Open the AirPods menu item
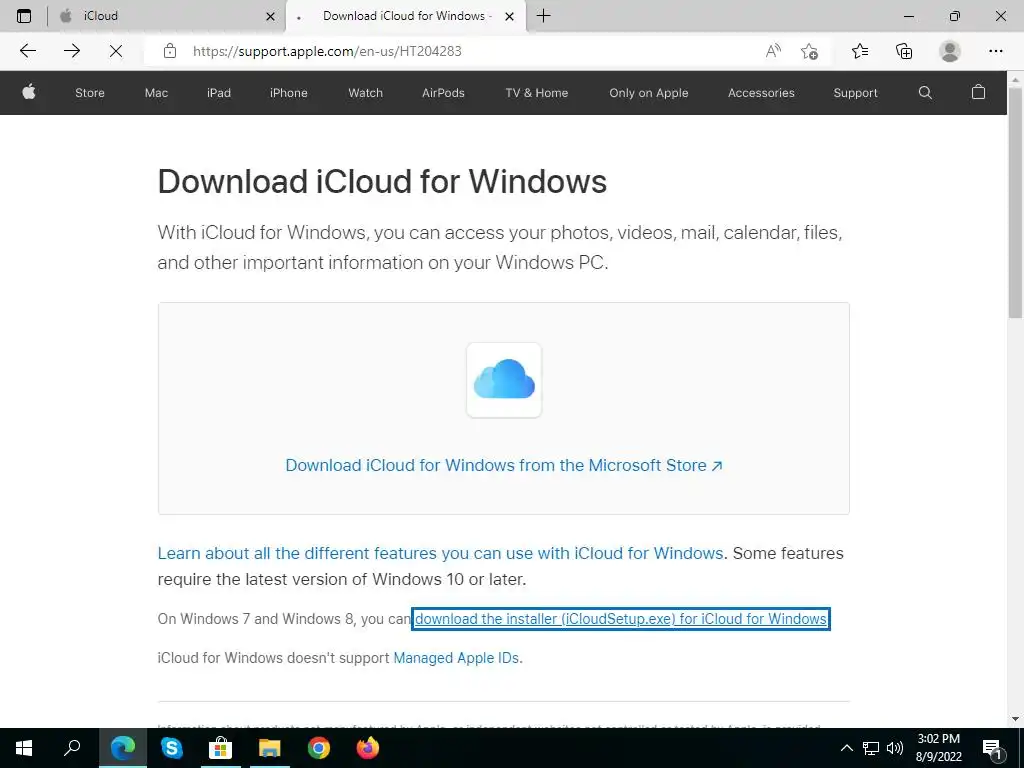The height and width of the screenshot is (768, 1024). tap(443, 93)
